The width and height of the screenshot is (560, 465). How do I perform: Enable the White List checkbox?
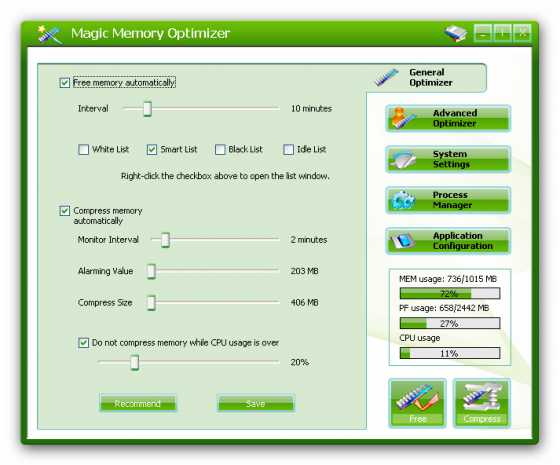point(84,149)
